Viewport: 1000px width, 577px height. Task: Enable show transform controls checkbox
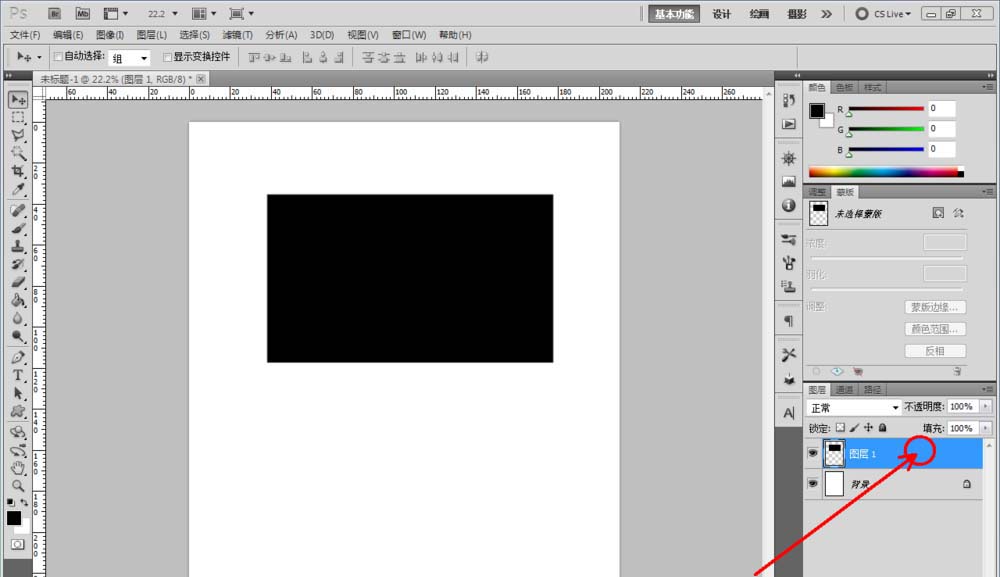tap(167, 57)
